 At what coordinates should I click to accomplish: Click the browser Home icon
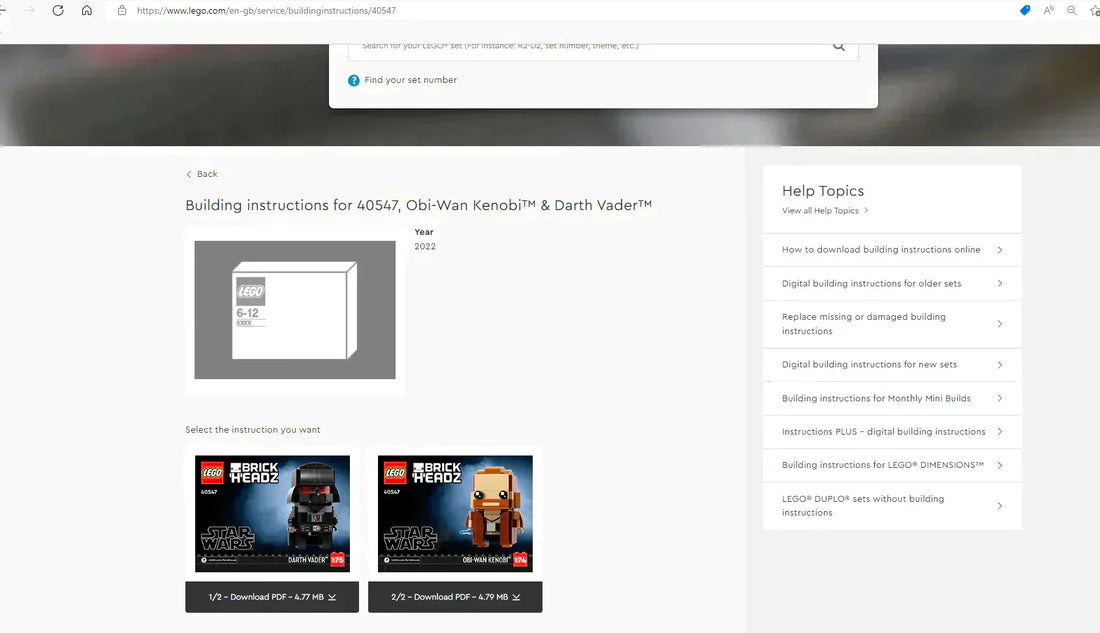[x=87, y=10]
